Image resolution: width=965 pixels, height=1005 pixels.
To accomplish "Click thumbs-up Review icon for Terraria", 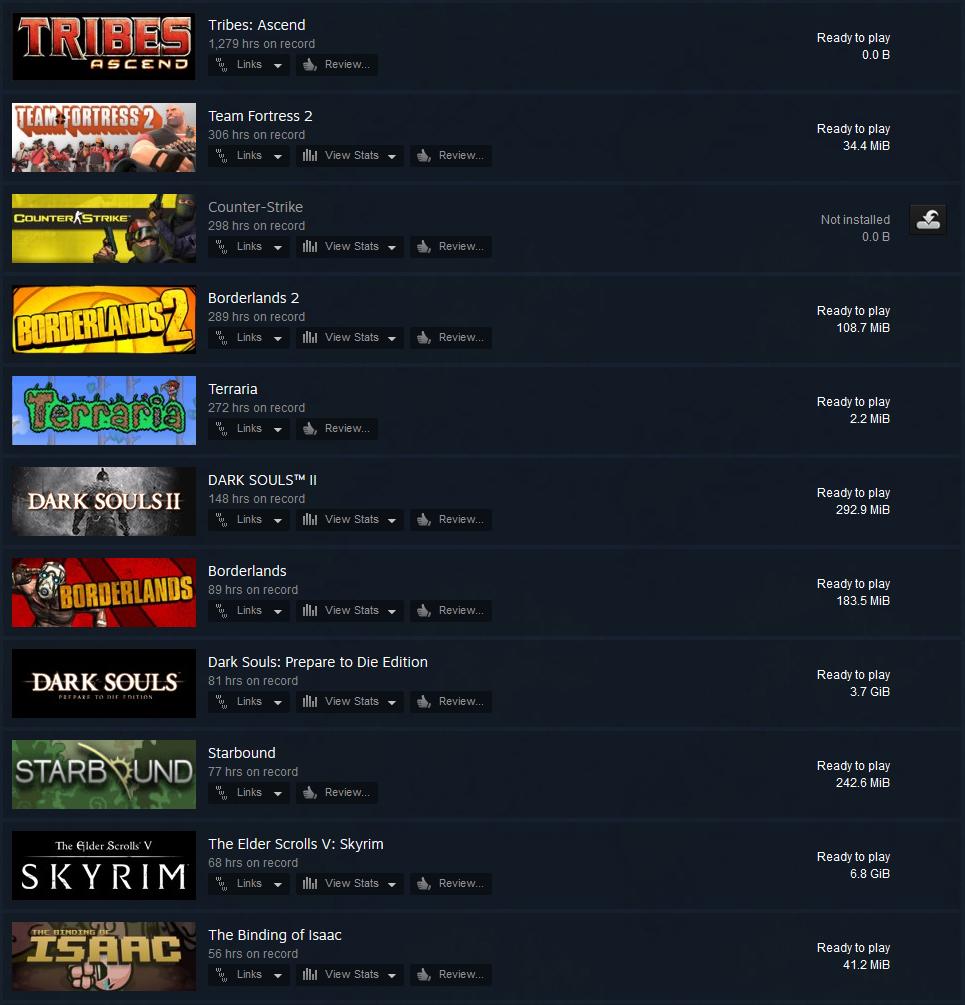I will [x=309, y=429].
